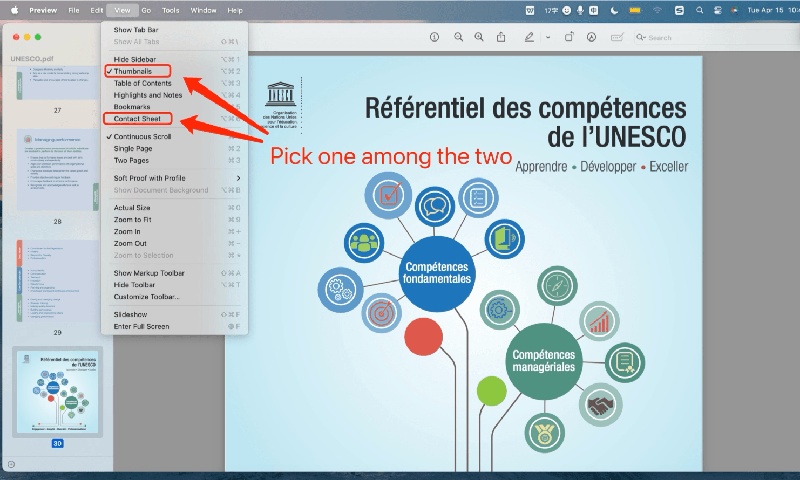The image size is (800, 480).
Task: Click the UNESCO.pdf sidebar title
Action: 32,59
